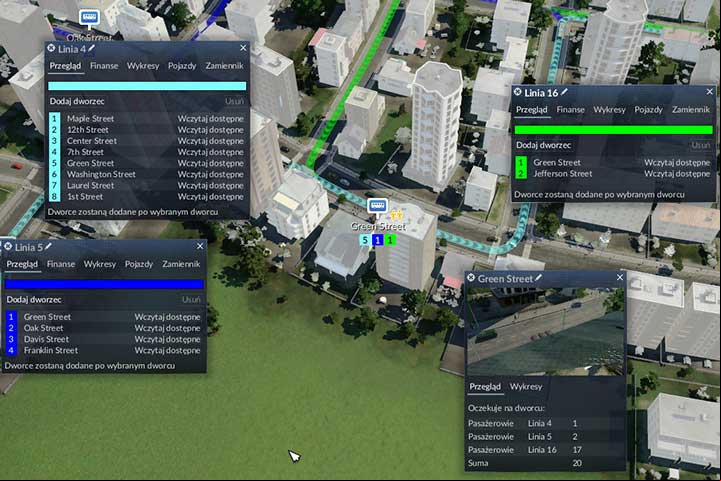The image size is (721, 481).
Task: Open Wykresy tab in Linia 5 window
Action: (x=100, y=264)
